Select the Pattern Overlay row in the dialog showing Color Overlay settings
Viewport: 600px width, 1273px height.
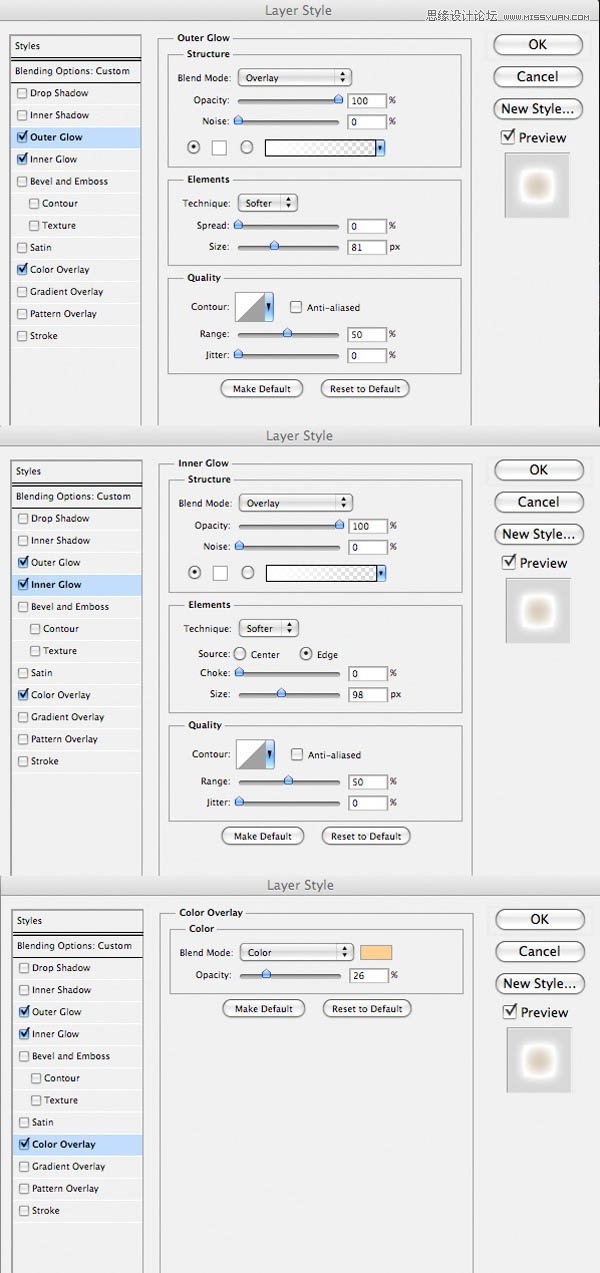[78, 1188]
